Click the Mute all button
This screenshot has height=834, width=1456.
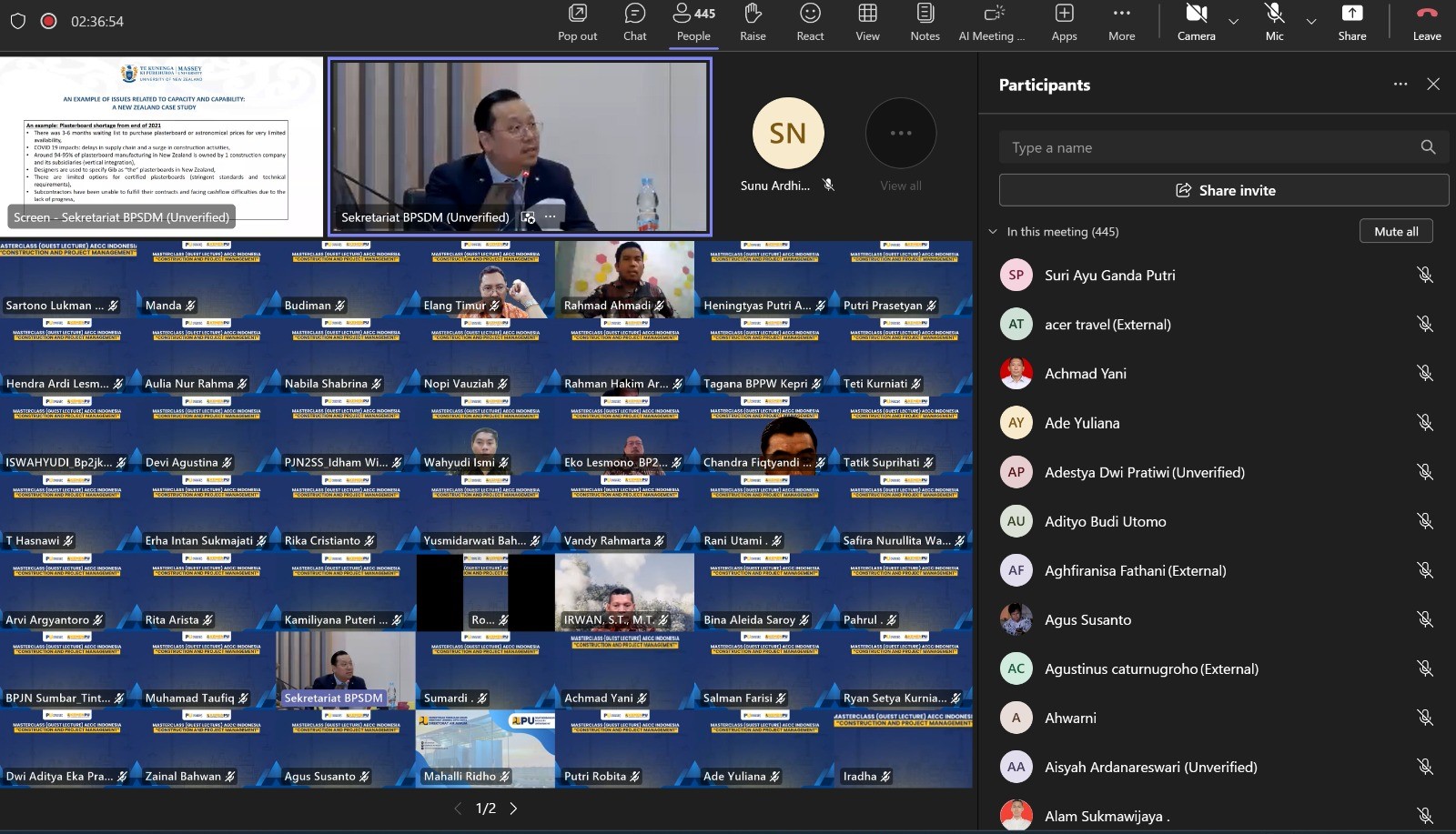(x=1396, y=231)
